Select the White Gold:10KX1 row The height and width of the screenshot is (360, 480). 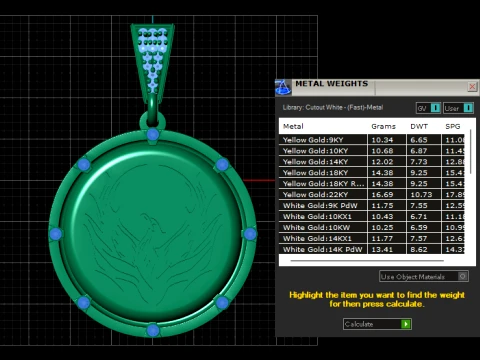coord(372,217)
